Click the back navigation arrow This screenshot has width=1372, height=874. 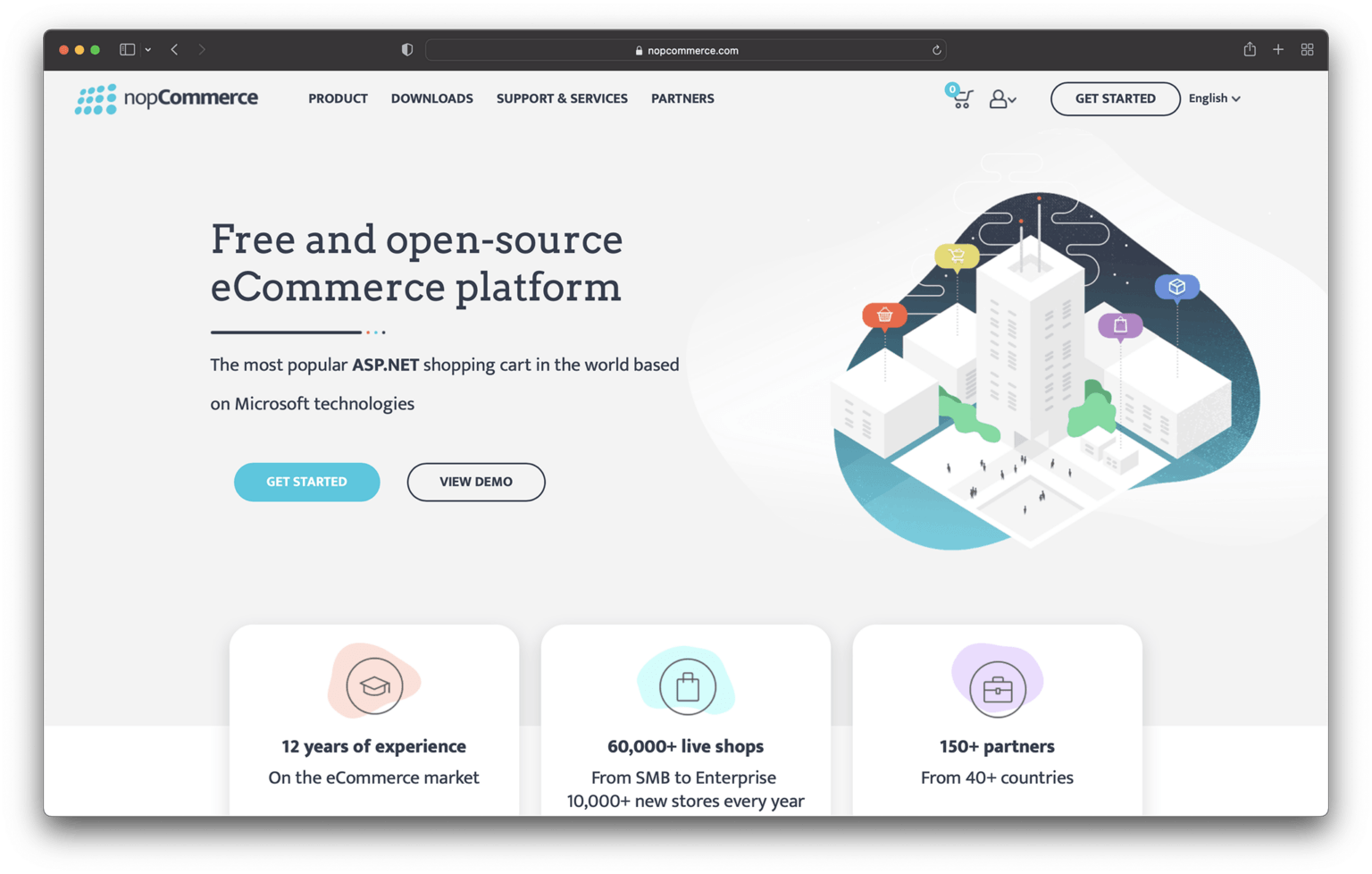pyautogui.click(x=174, y=50)
